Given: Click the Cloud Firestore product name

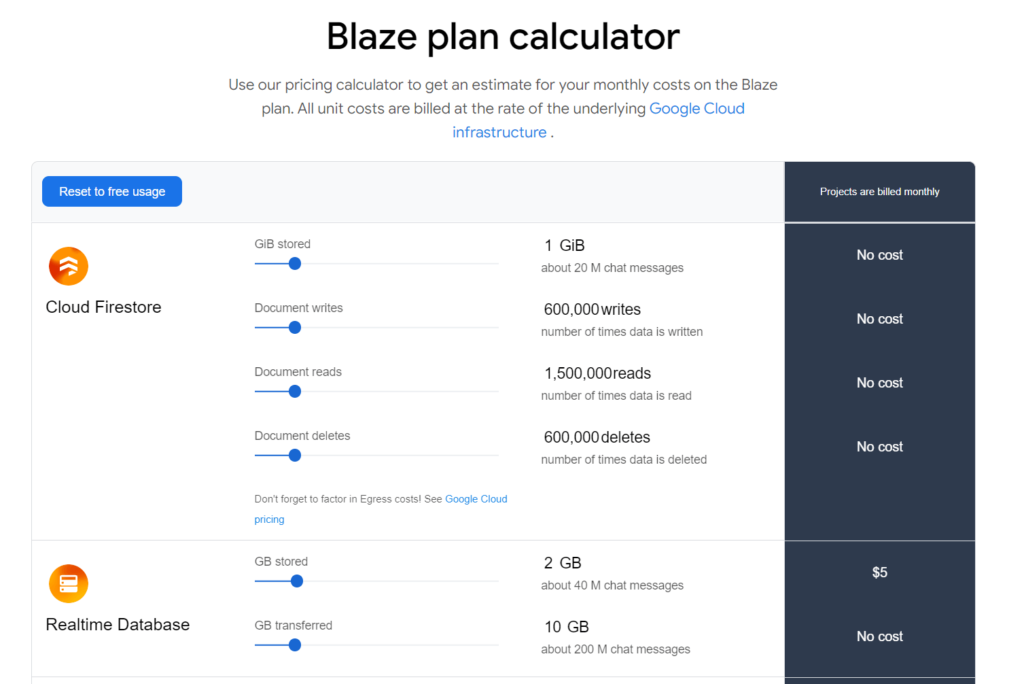Looking at the screenshot, I should [103, 307].
